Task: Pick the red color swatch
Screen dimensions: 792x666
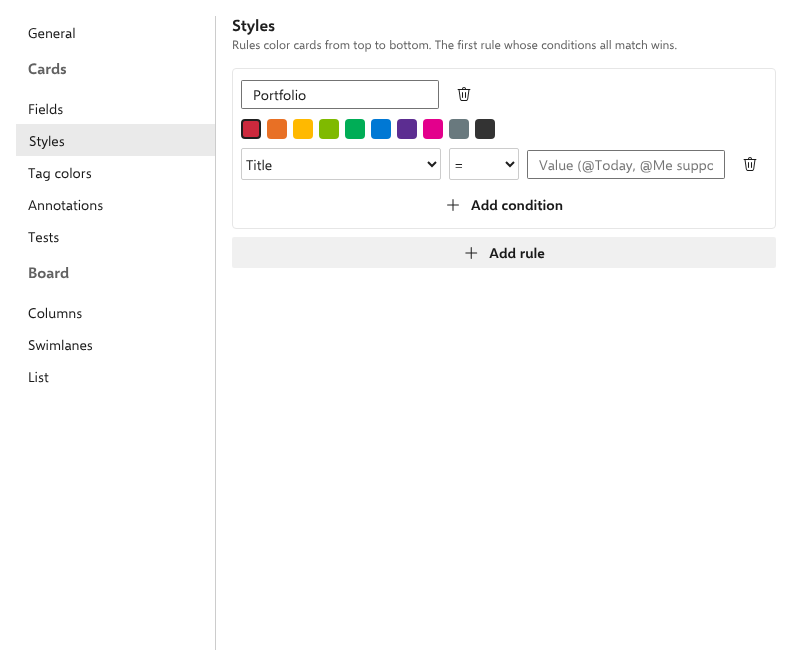Action: [x=251, y=129]
